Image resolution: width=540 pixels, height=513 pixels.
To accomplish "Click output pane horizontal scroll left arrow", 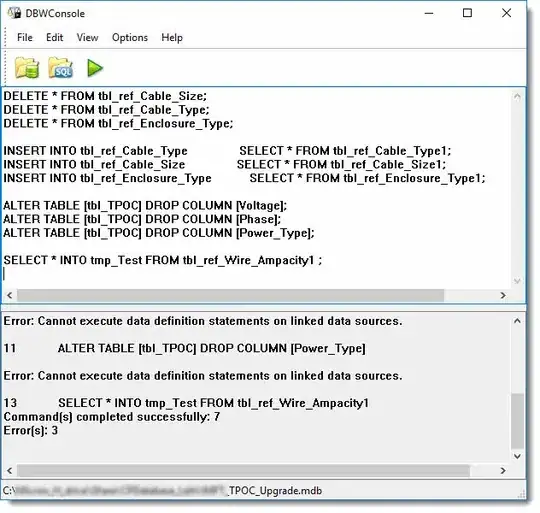I will 10,470.
